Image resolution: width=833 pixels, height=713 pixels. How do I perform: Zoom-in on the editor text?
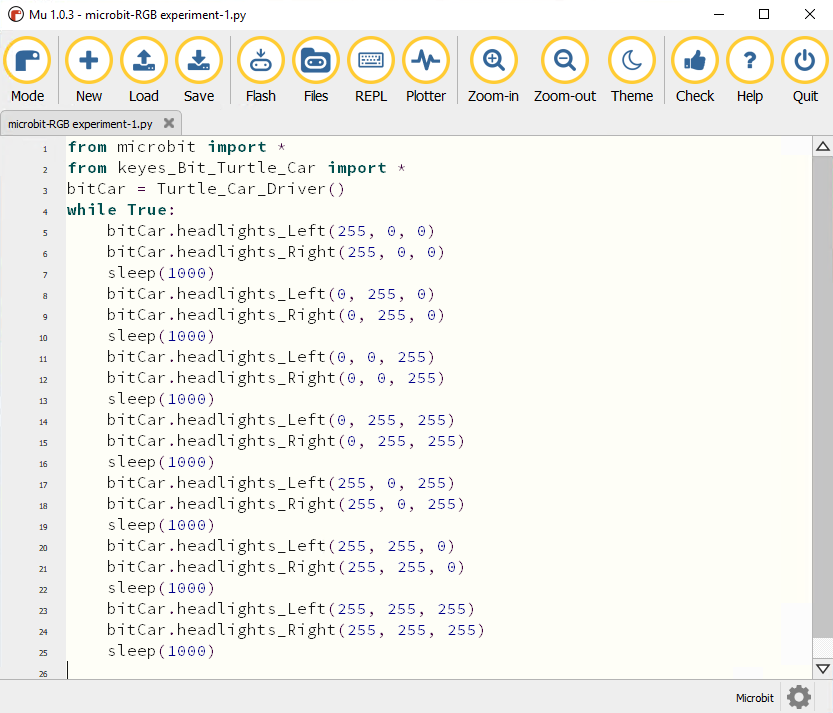point(494,70)
